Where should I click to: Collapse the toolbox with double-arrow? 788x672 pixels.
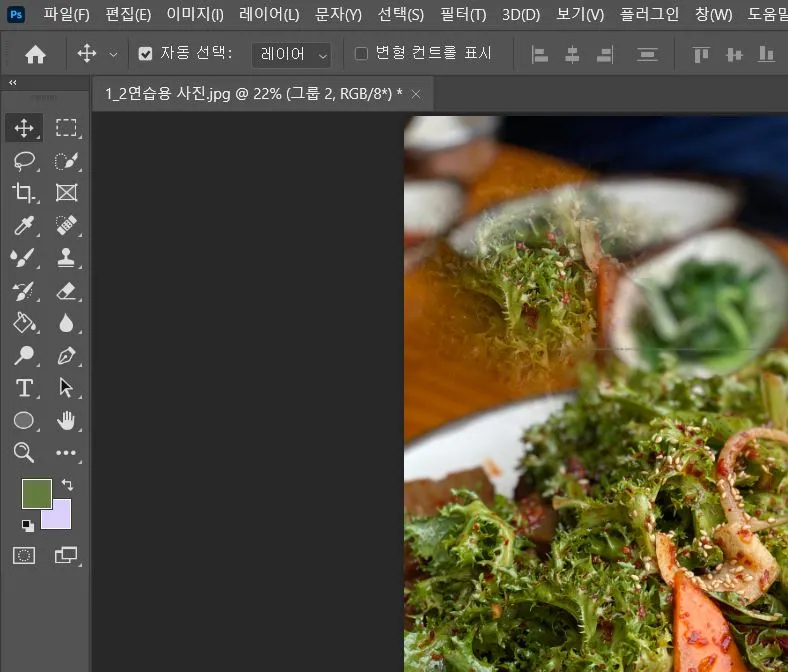(13, 82)
